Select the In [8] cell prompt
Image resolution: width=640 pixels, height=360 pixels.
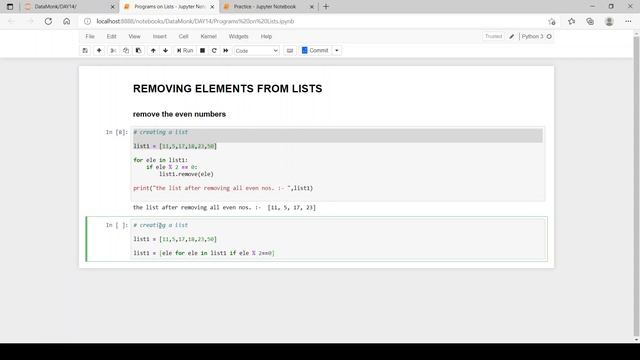click(117, 132)
